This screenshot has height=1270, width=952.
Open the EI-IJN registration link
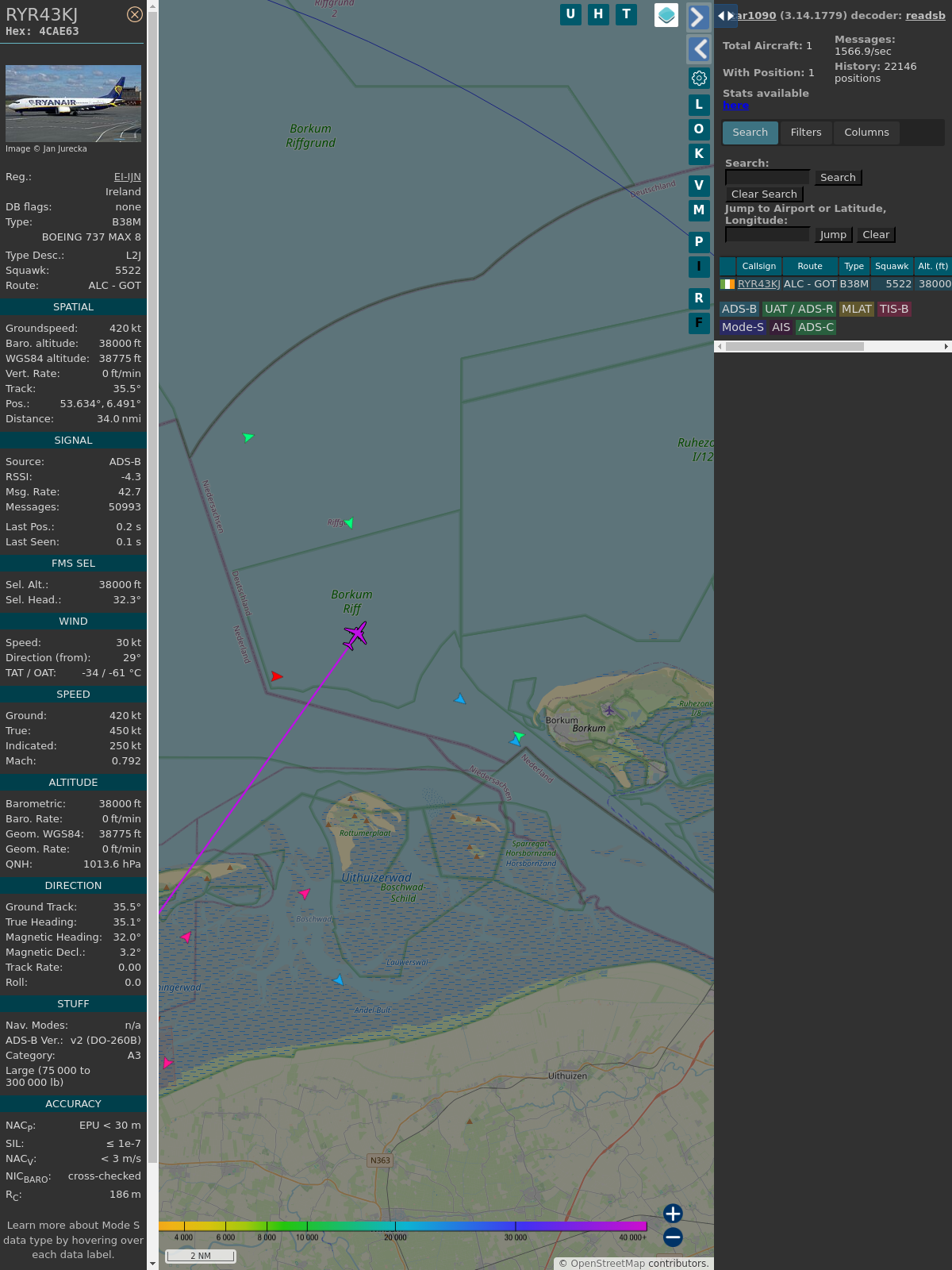(x=127, y=177)
